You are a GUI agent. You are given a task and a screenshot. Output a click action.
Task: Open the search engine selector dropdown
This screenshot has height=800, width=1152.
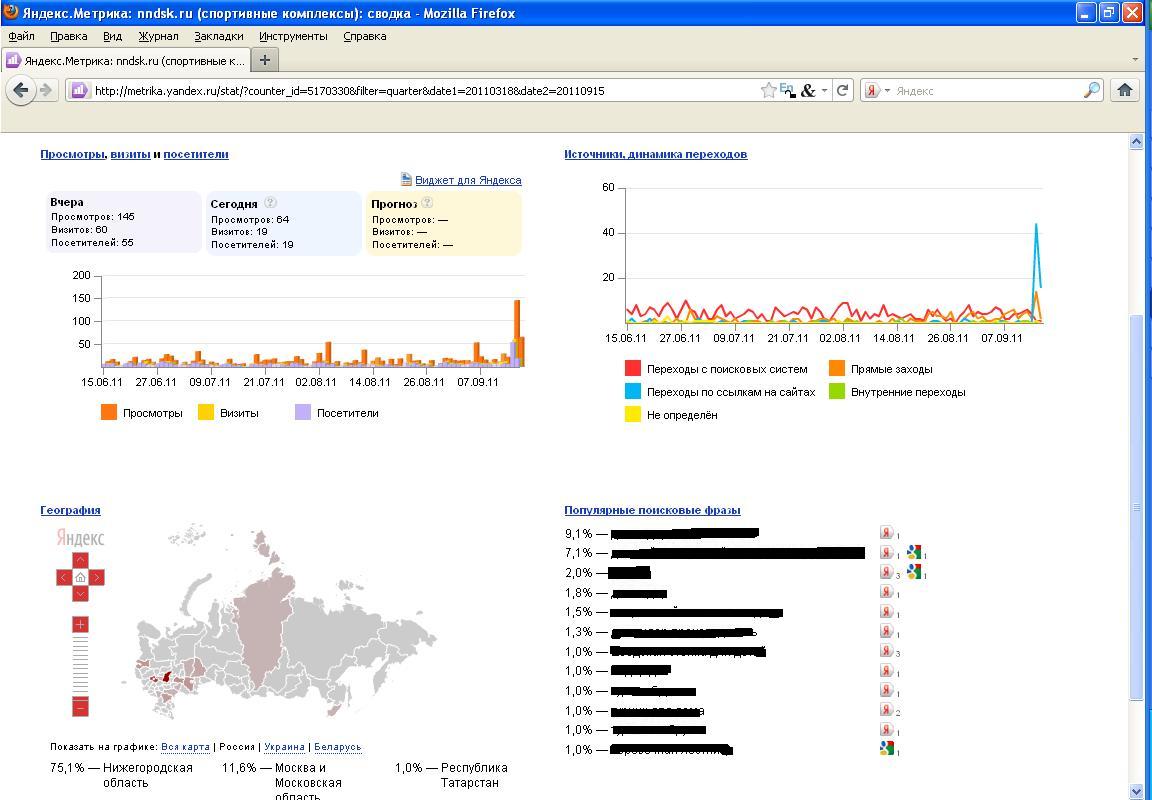(878, 90)
